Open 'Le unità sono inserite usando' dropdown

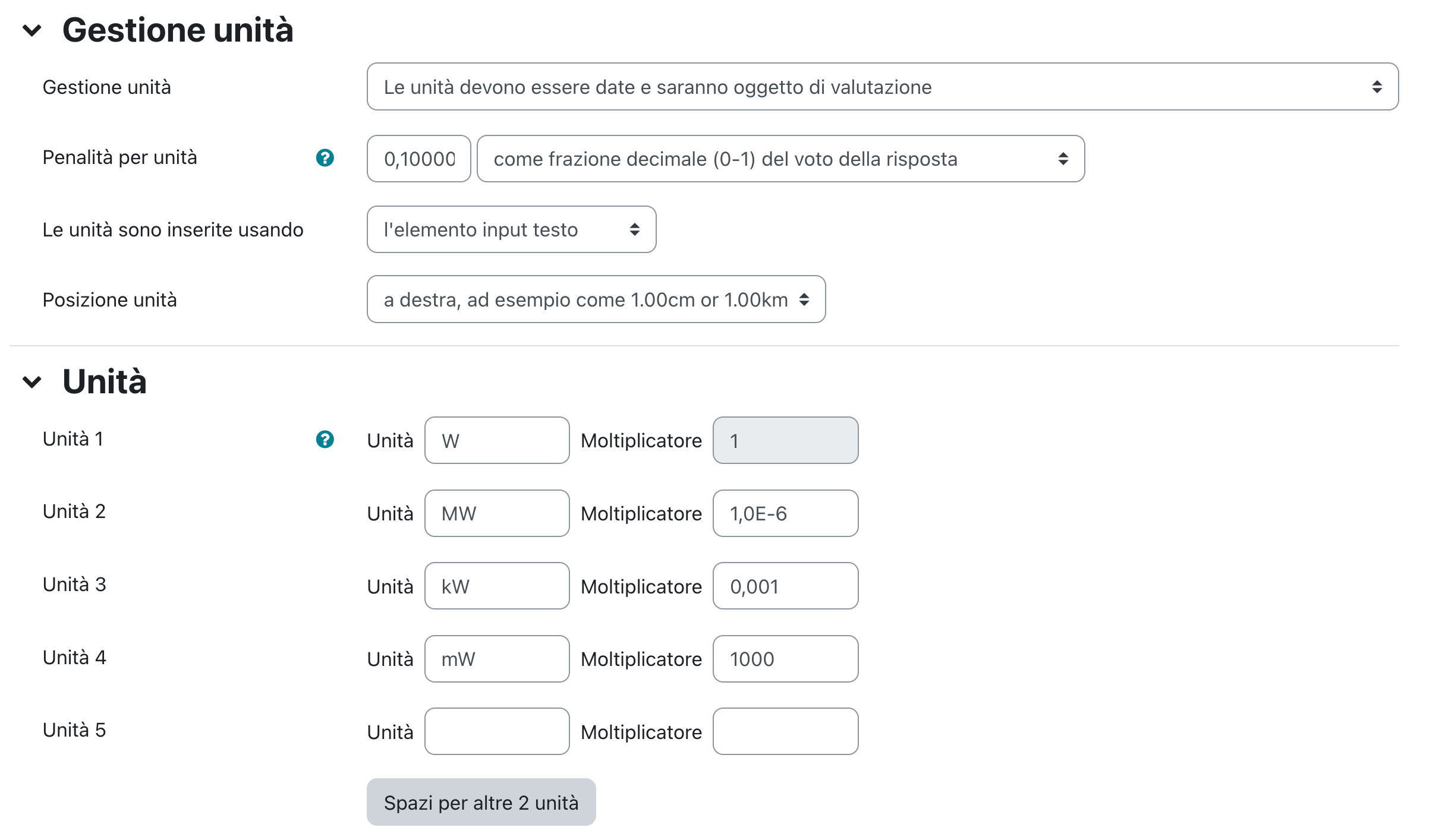coord(512,229)
